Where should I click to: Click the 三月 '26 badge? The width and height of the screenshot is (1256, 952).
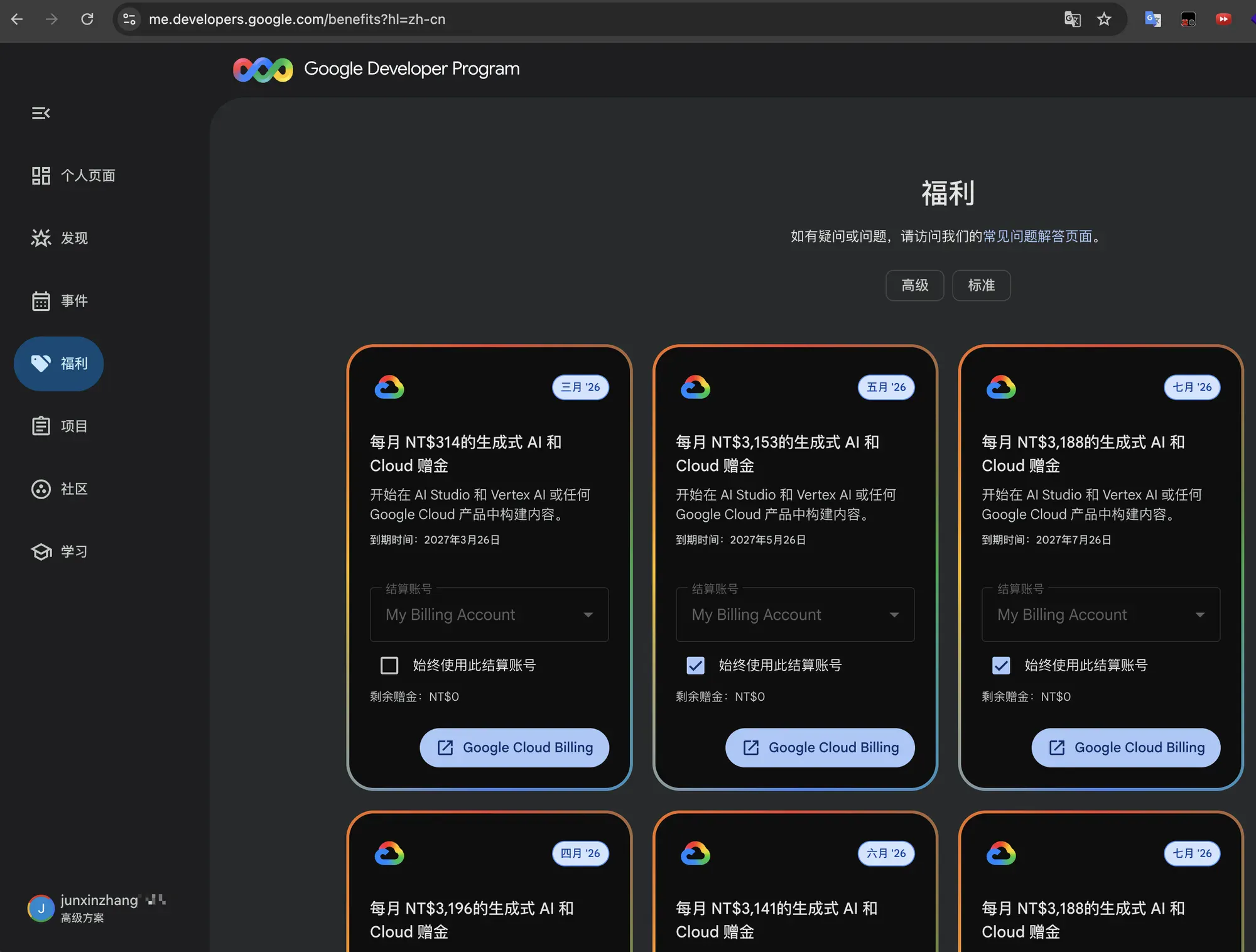(x=580, y=387)
